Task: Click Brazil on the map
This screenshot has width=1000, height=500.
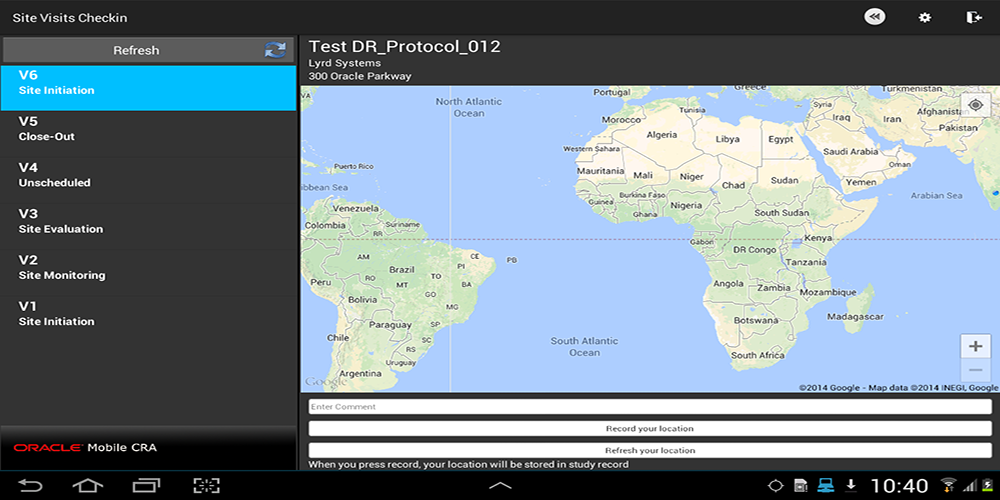Action: pos(402,270)
